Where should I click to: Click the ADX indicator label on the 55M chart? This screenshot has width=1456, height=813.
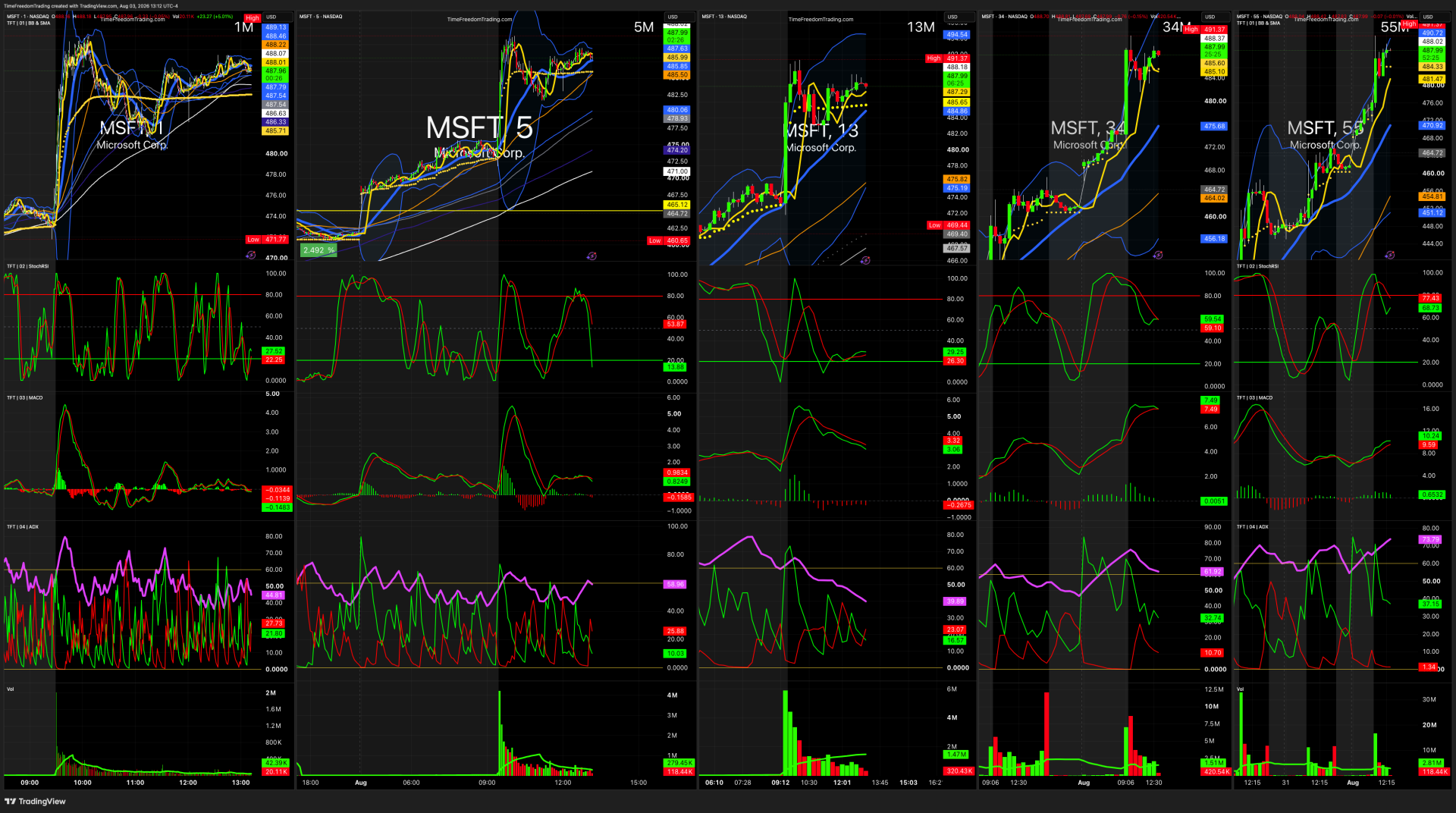pos(1253,526)
